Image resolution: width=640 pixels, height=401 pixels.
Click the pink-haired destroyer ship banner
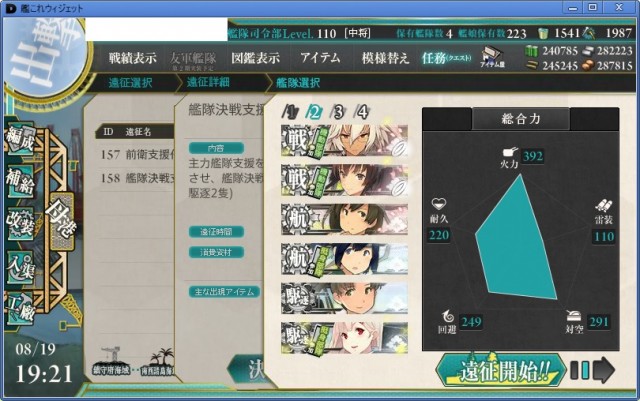point(344,338)
